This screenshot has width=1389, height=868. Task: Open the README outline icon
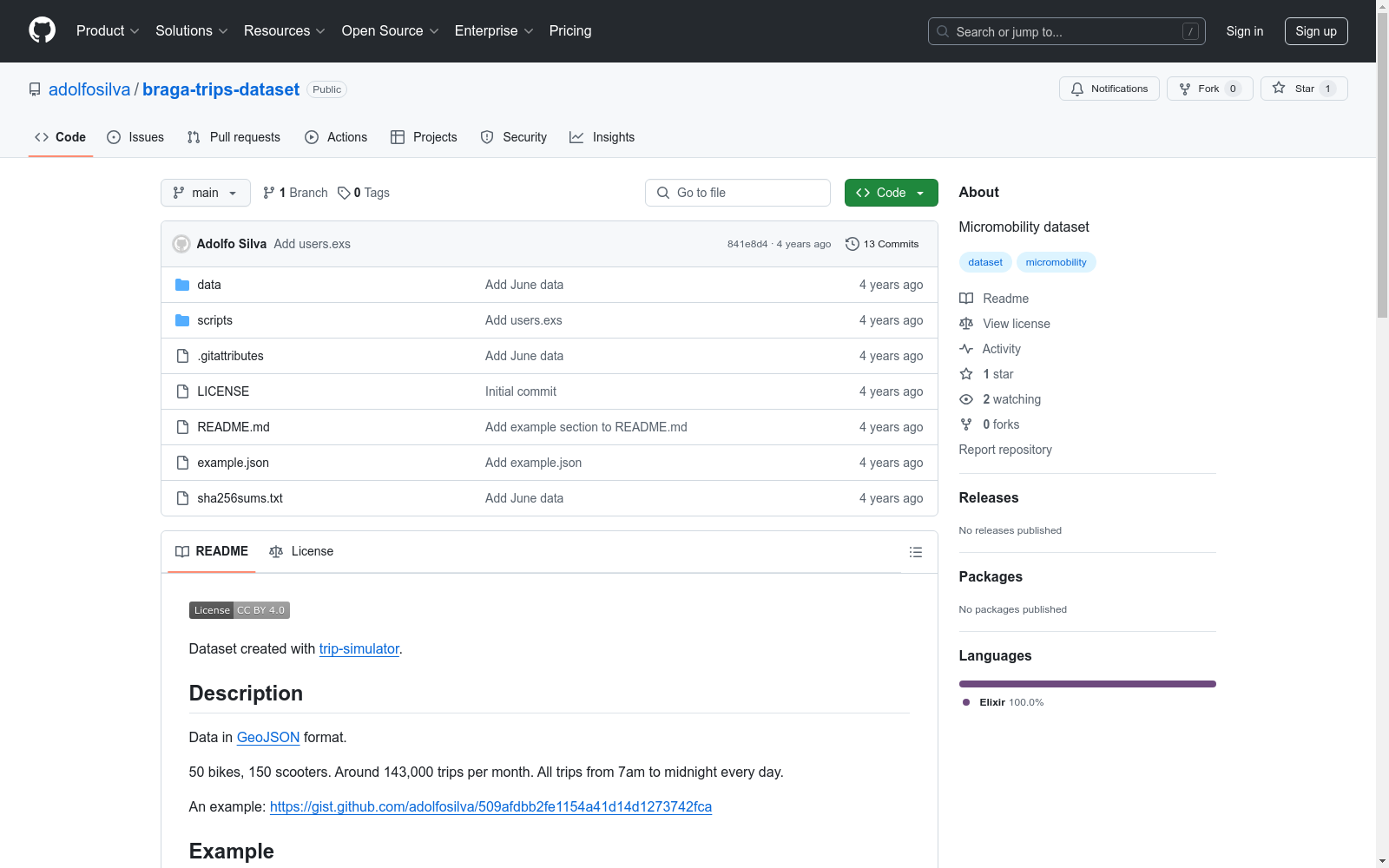pos(915,552)
